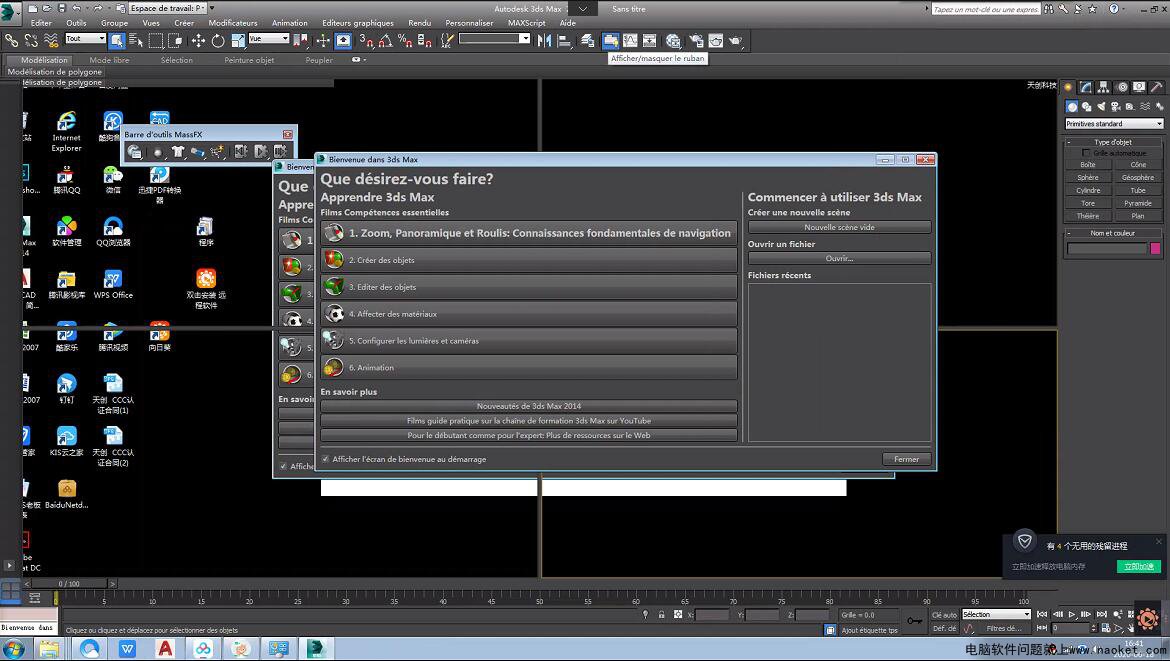Click the Ouvrir... button
Image resolution: width=1170 pixels, height=661 pixels.
click(x=839, y=258)
